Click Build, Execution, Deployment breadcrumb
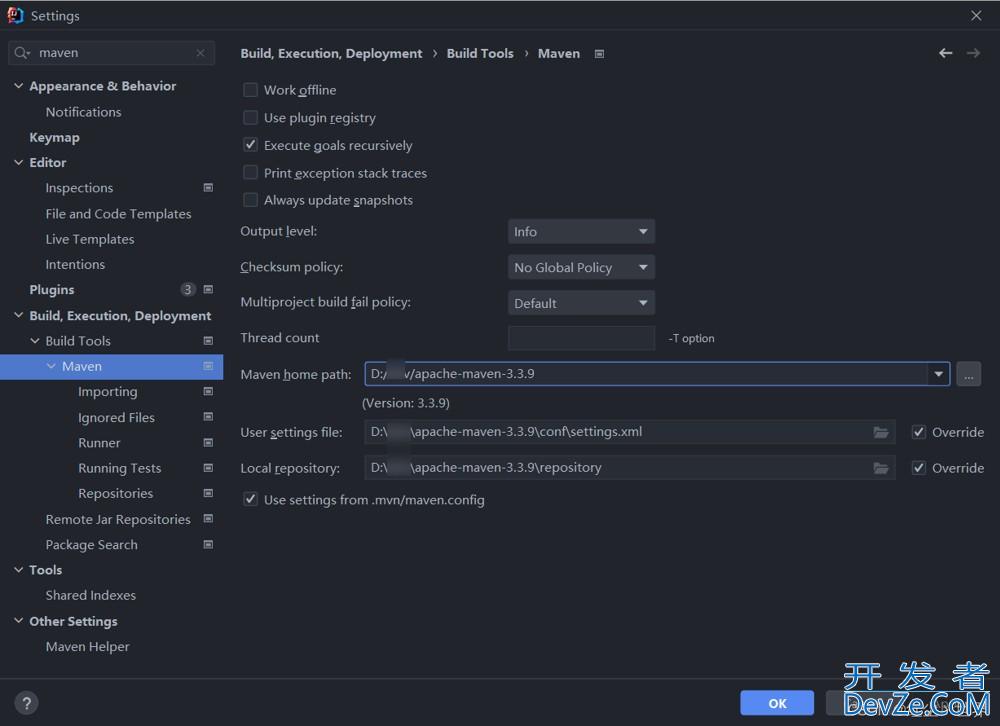Image resolution: width=1000 pixels, height=726 pixels. (x=331, y=54)
